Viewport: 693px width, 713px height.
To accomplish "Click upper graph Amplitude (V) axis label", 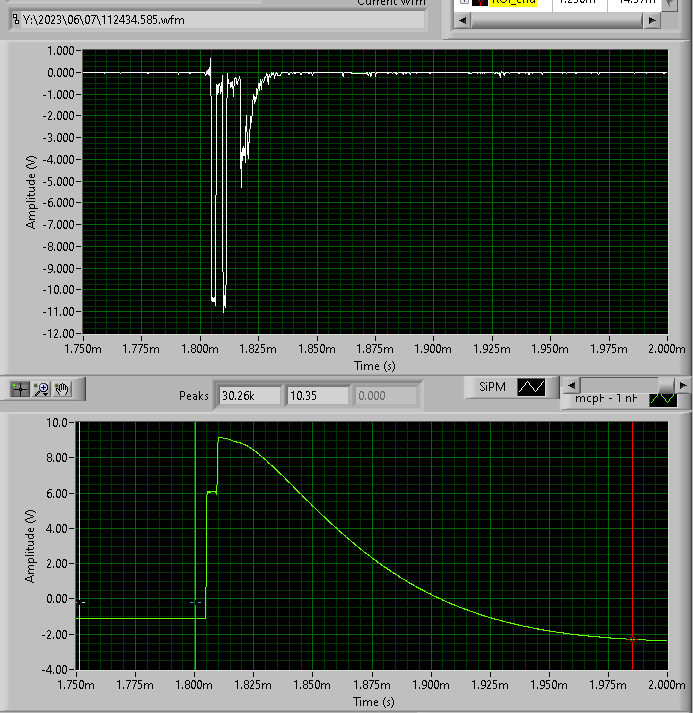I will (x=30, y=192).
